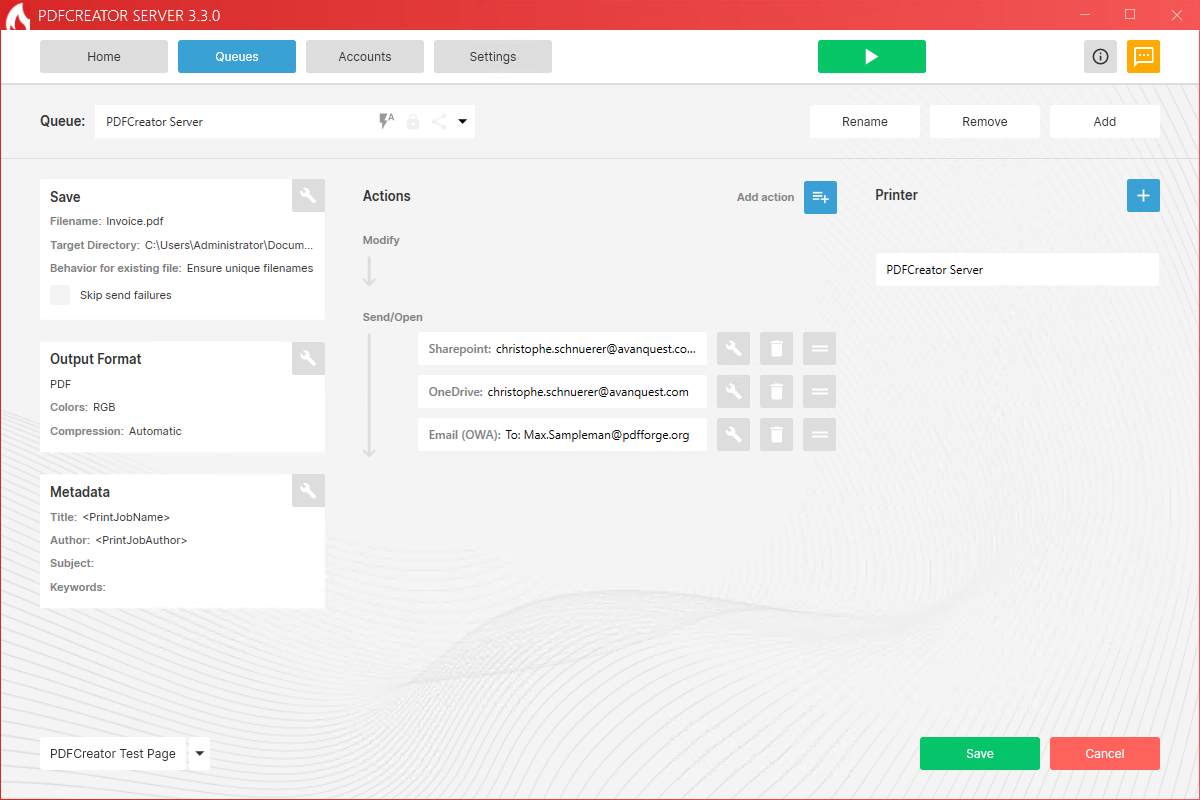This screenshot has width=1200, height=800.
Task: Edit the Email (OWA) action settings
Action: pyautogui.click(x=733, y=435)
